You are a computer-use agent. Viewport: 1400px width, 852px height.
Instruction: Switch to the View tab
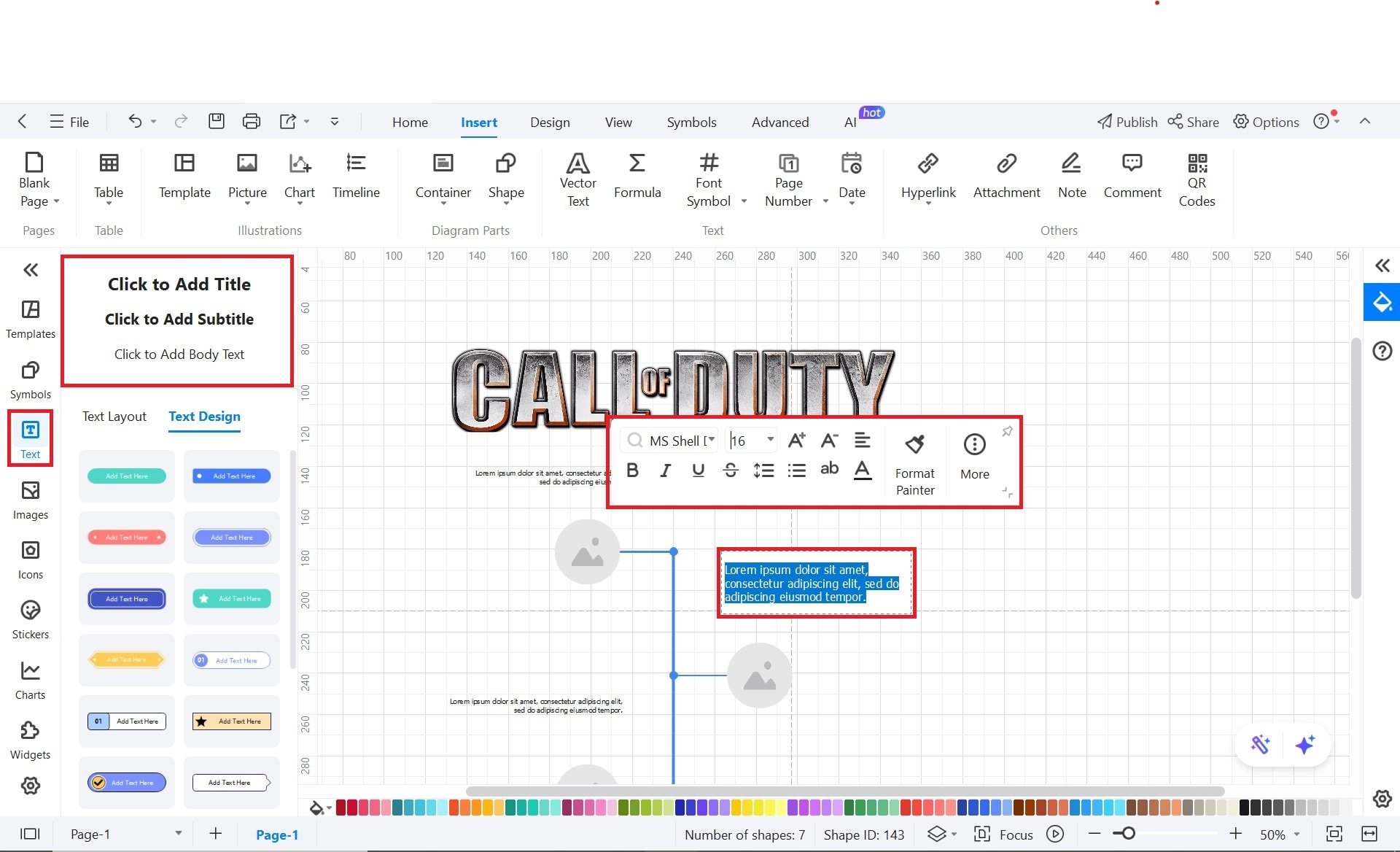618,122
